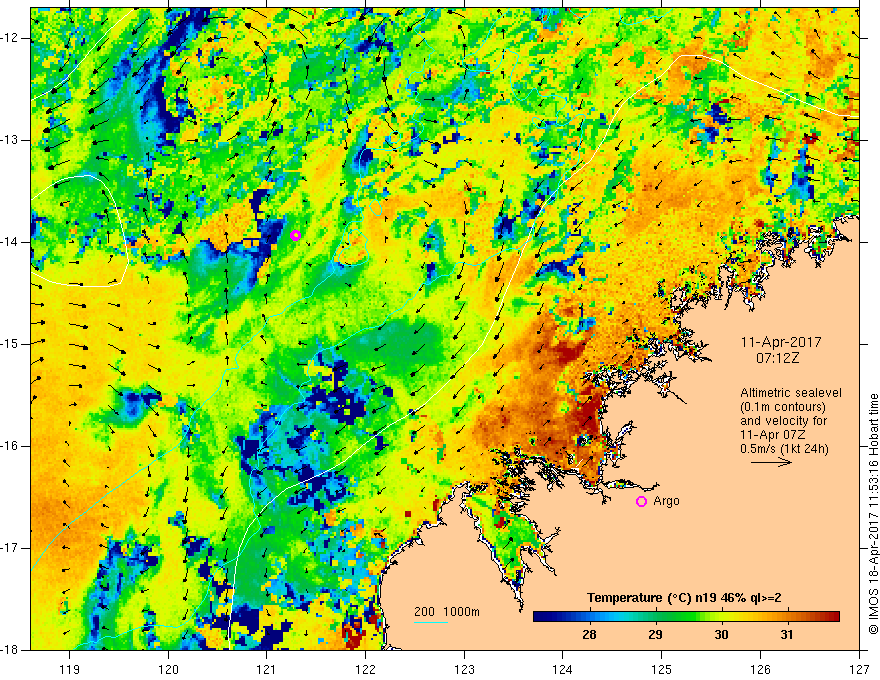Click the '200 1000m' depth contour label

(x=447, y=612)
